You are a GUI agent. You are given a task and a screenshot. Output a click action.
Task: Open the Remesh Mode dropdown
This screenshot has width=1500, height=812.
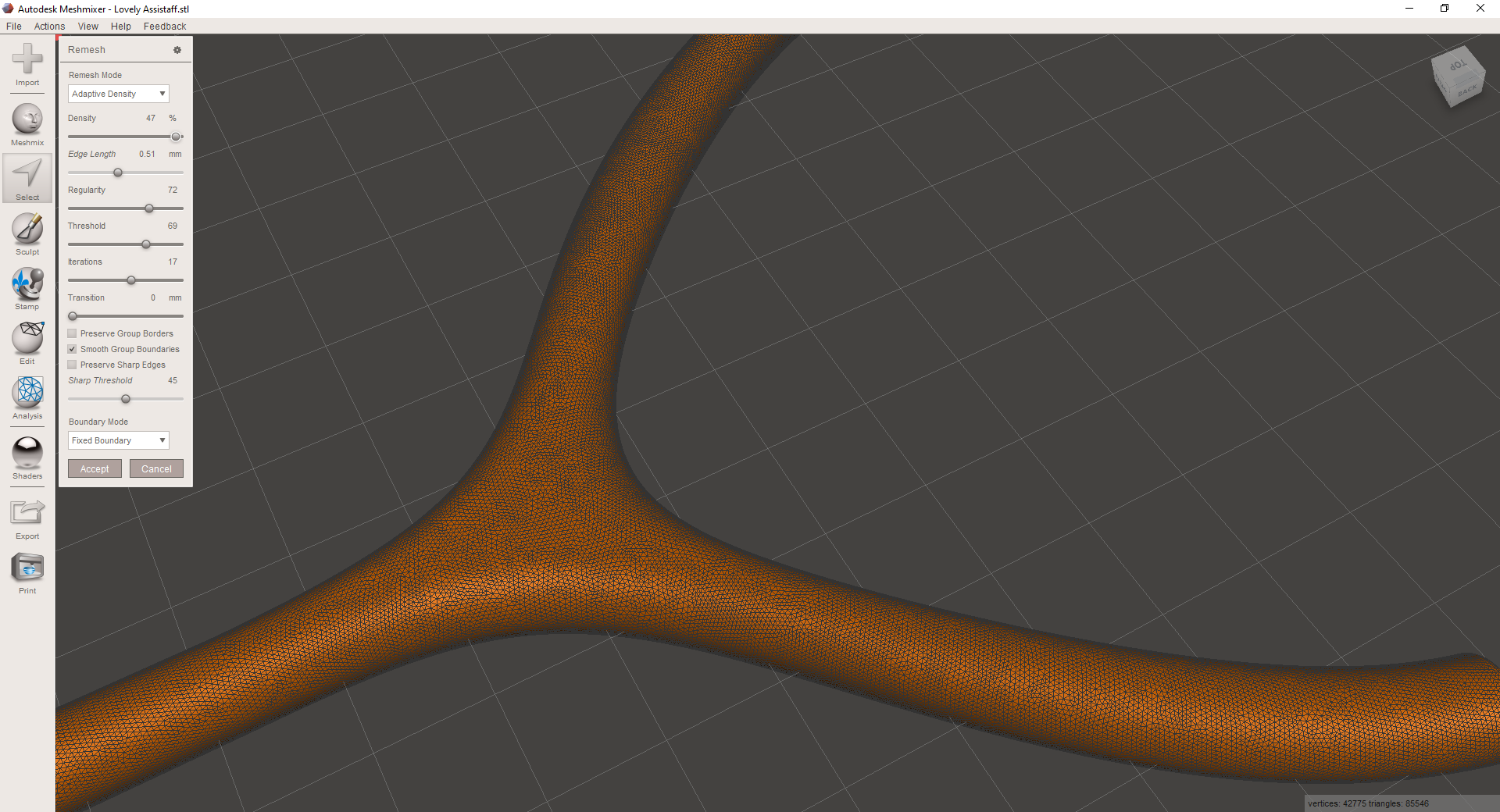point(119,94)
